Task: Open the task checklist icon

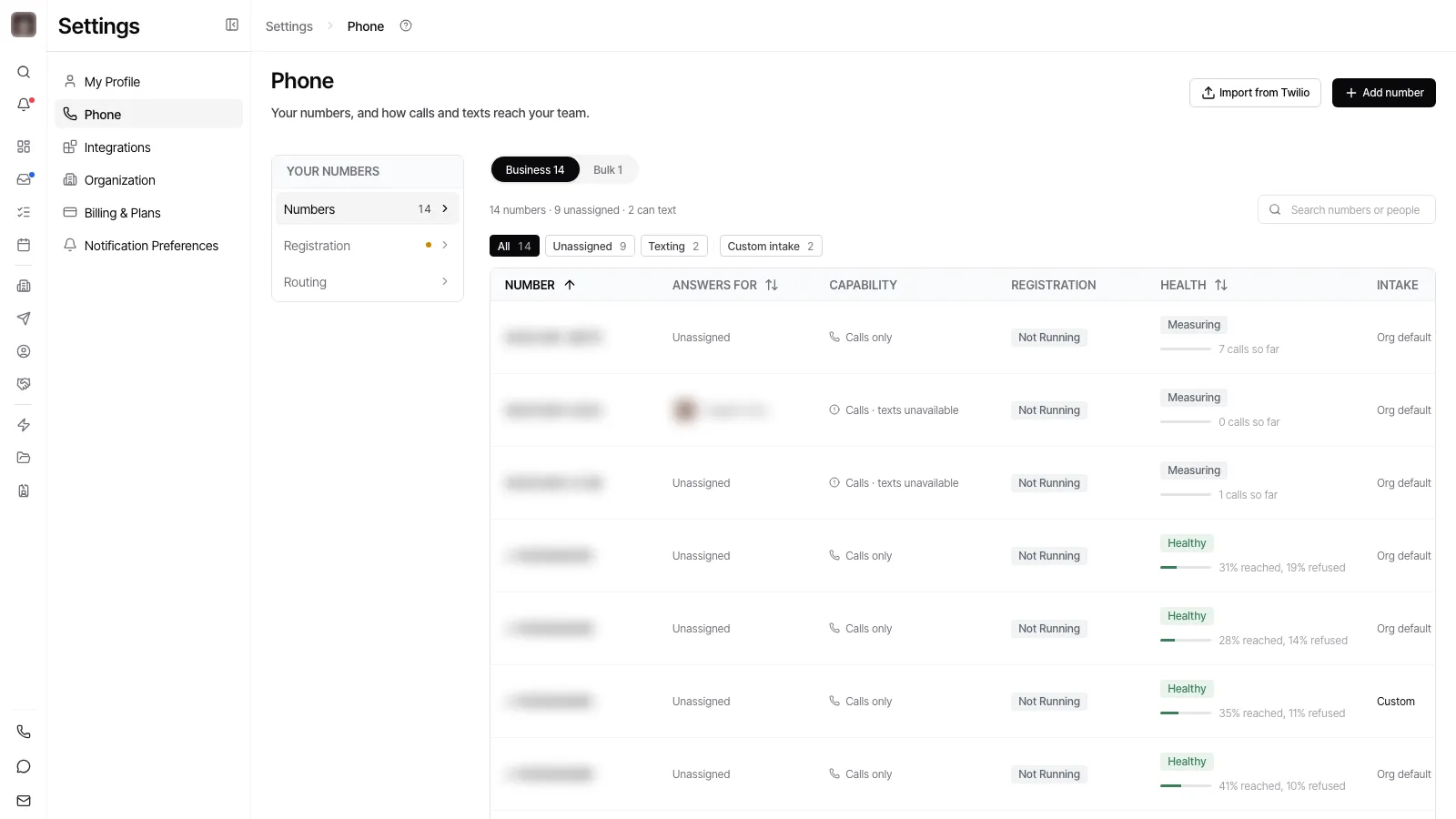Action: 24,212
